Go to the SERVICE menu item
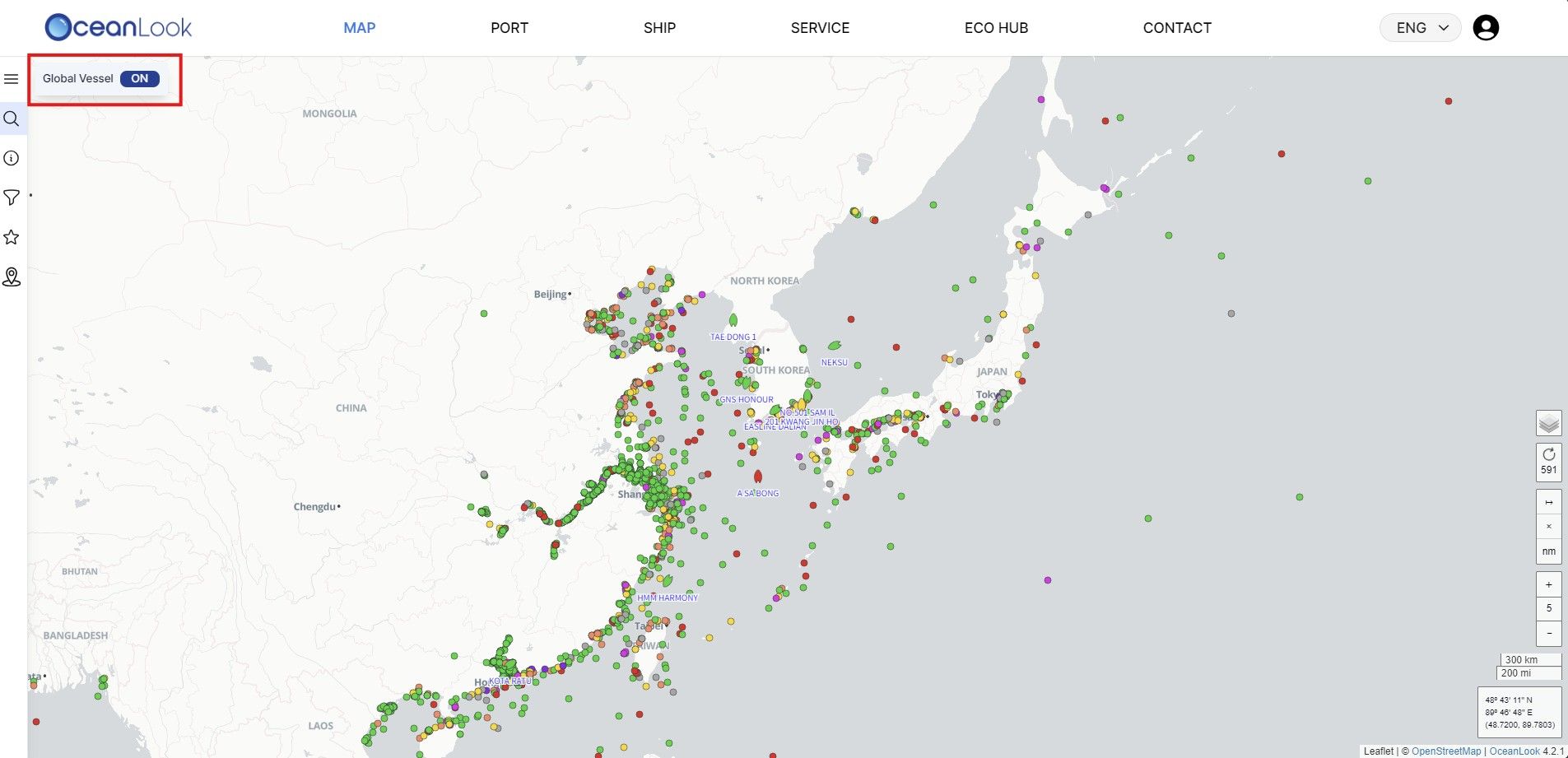This screenshot has height=758, width=1568. (820, 28)
